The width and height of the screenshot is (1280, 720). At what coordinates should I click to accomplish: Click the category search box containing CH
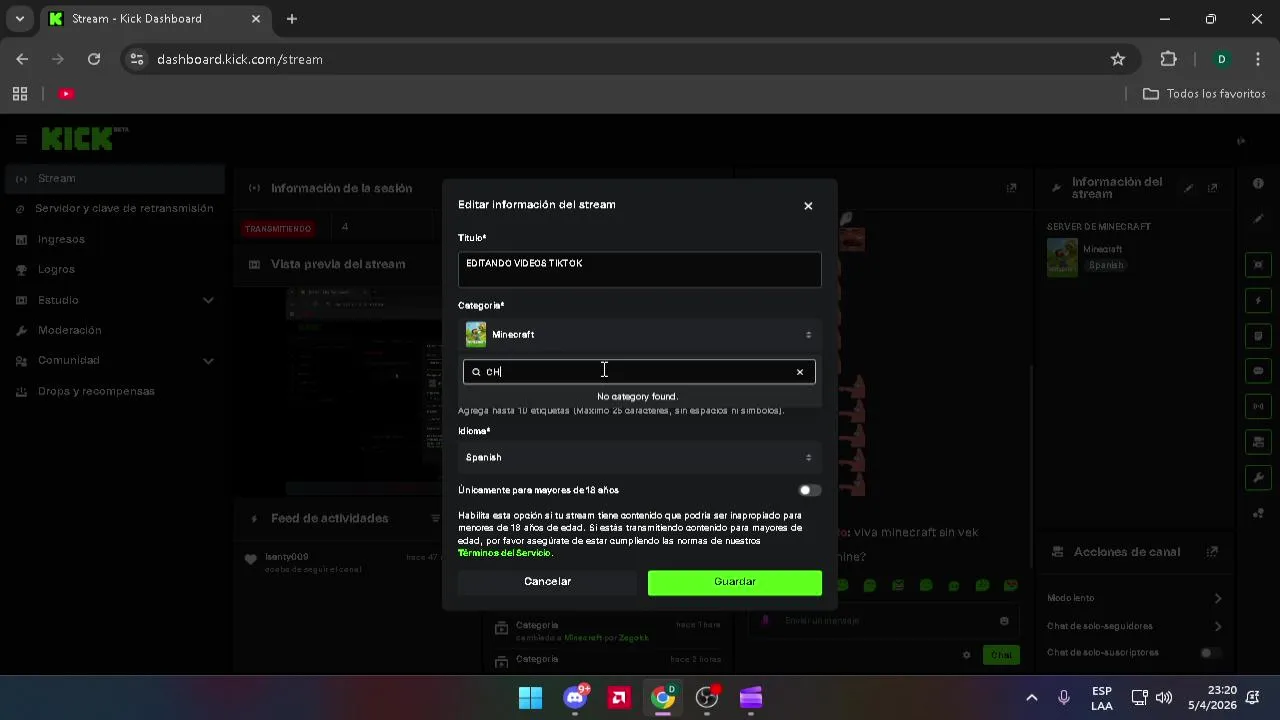pos(639,372)
